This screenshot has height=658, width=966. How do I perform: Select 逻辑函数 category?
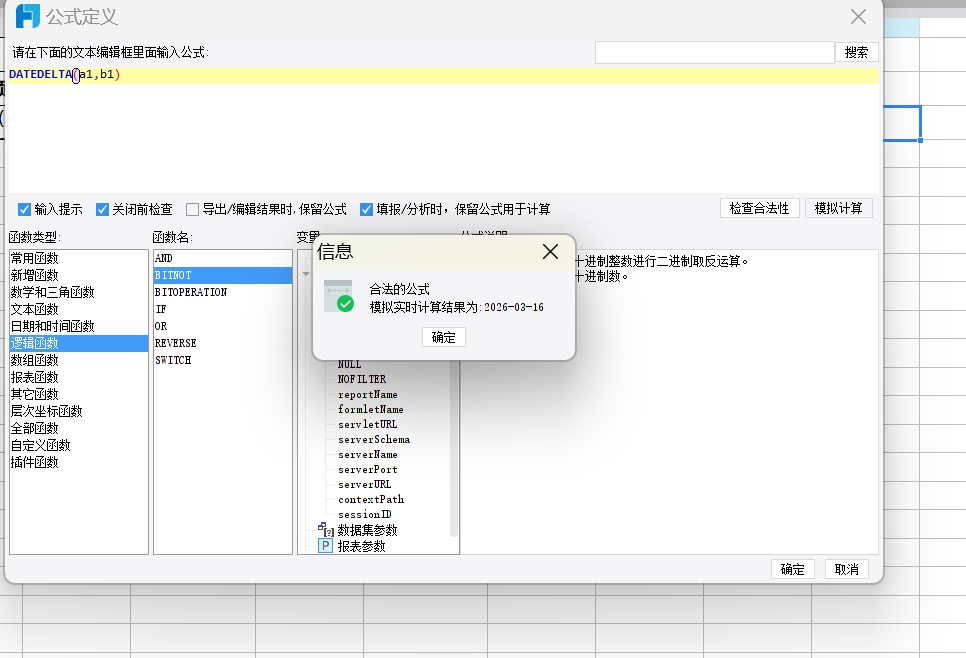point(79,343)
